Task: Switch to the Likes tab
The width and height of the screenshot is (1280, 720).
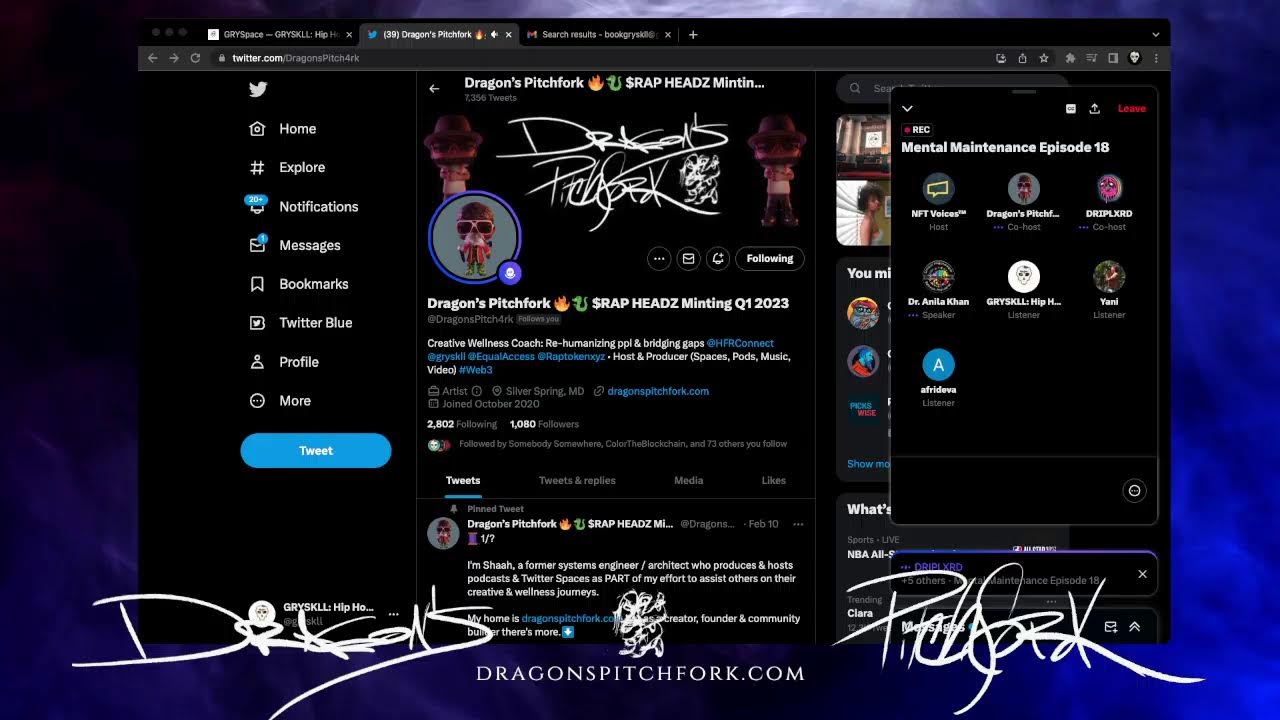Action: 774,481
